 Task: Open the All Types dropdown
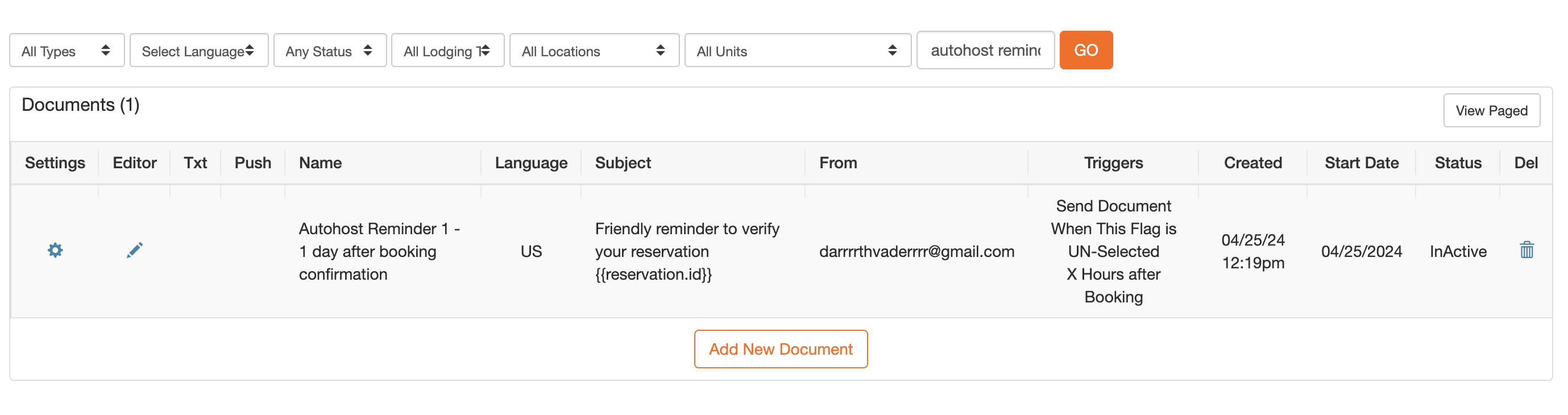[x=67, y=51]
